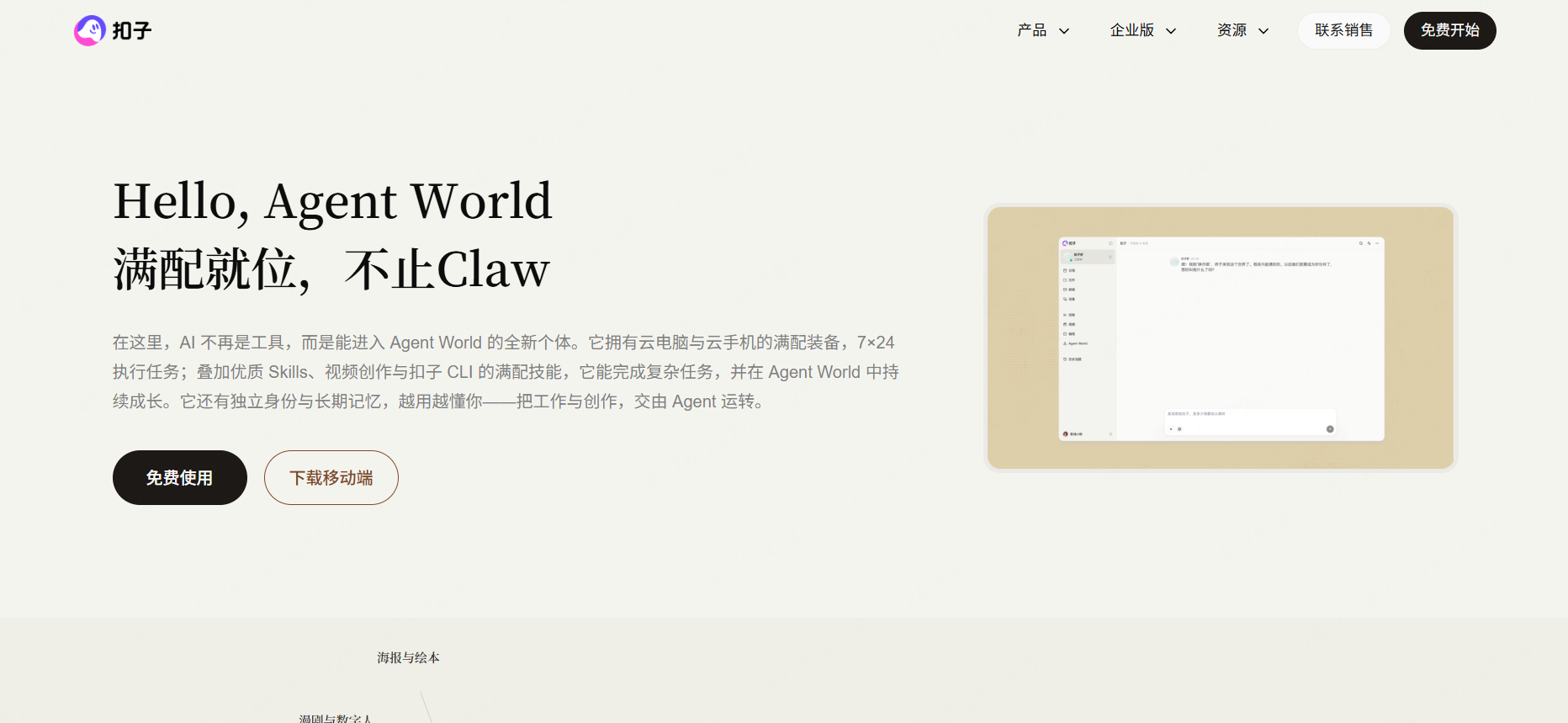Screen dimensions: 1568x723
Task: Click the Hello, Agent World heading
Action: [x=333, y=202]
